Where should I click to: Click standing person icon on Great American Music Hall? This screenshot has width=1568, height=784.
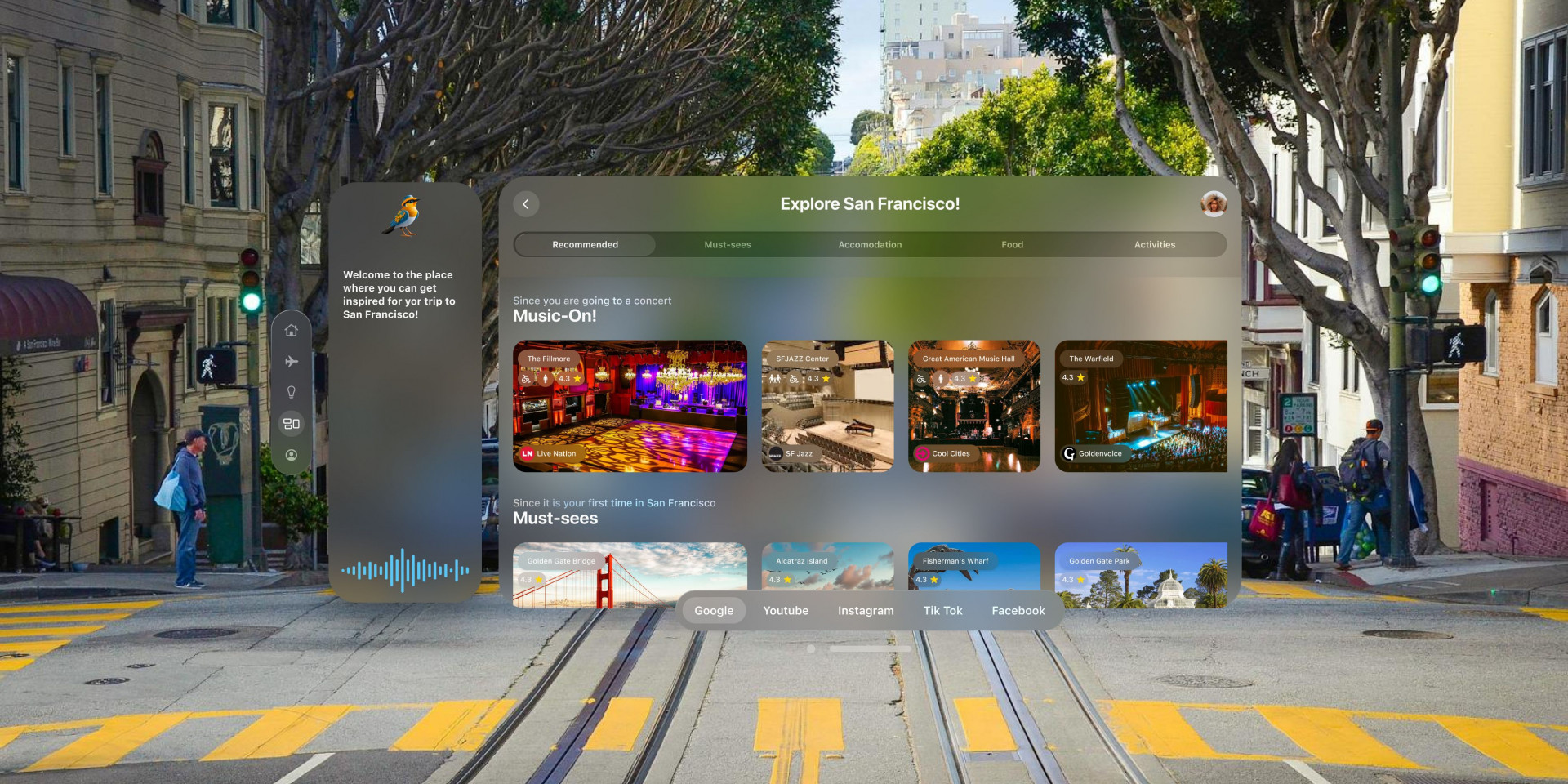coord(941,379)
